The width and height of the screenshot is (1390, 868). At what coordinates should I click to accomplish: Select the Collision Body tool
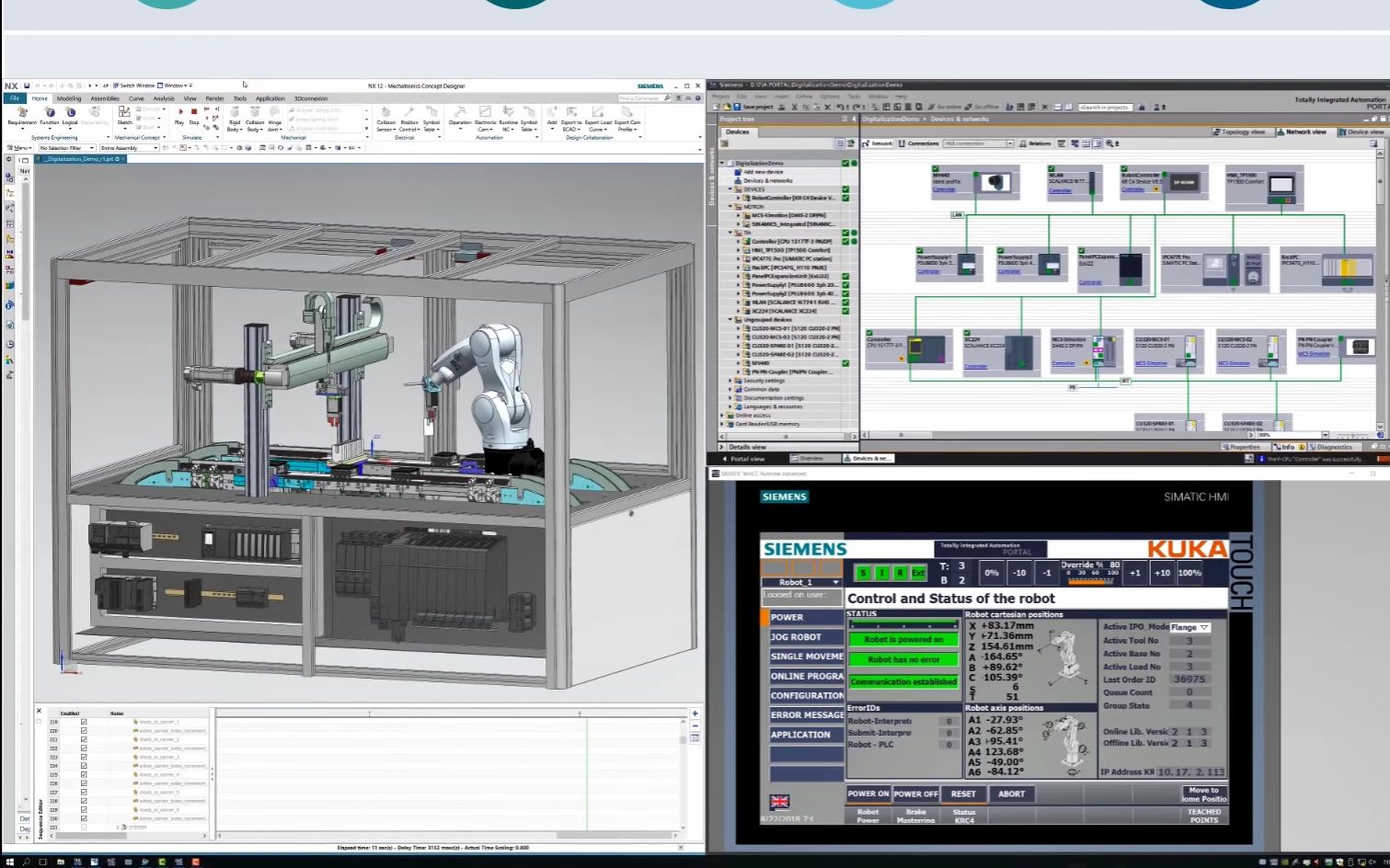[x=255, y=114]
